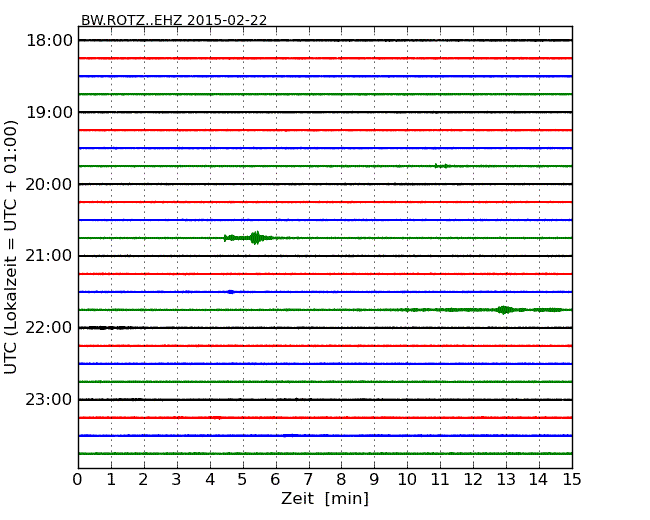Click the 21:00 time label

tap(49, 256)
